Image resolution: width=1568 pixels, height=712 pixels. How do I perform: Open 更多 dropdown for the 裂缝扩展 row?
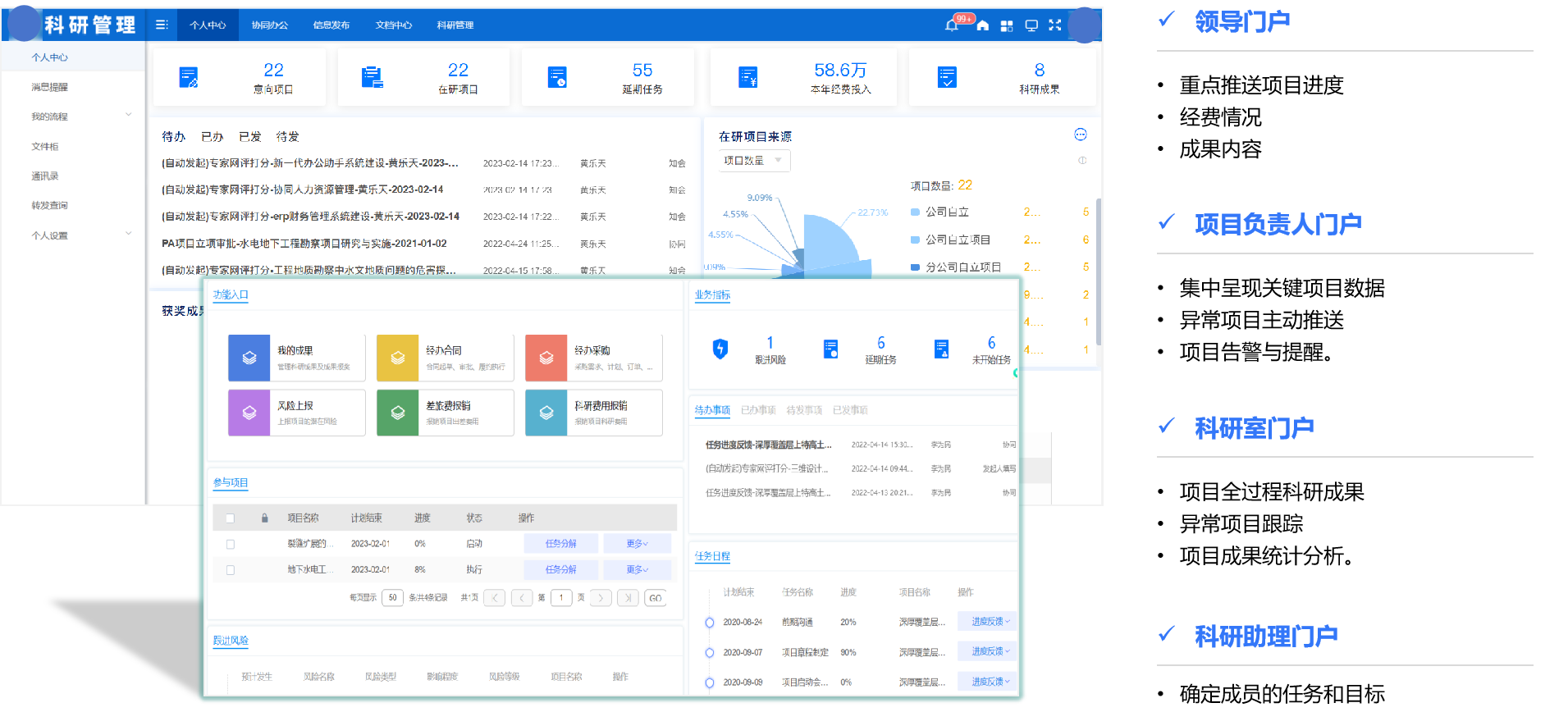(637, 544)
